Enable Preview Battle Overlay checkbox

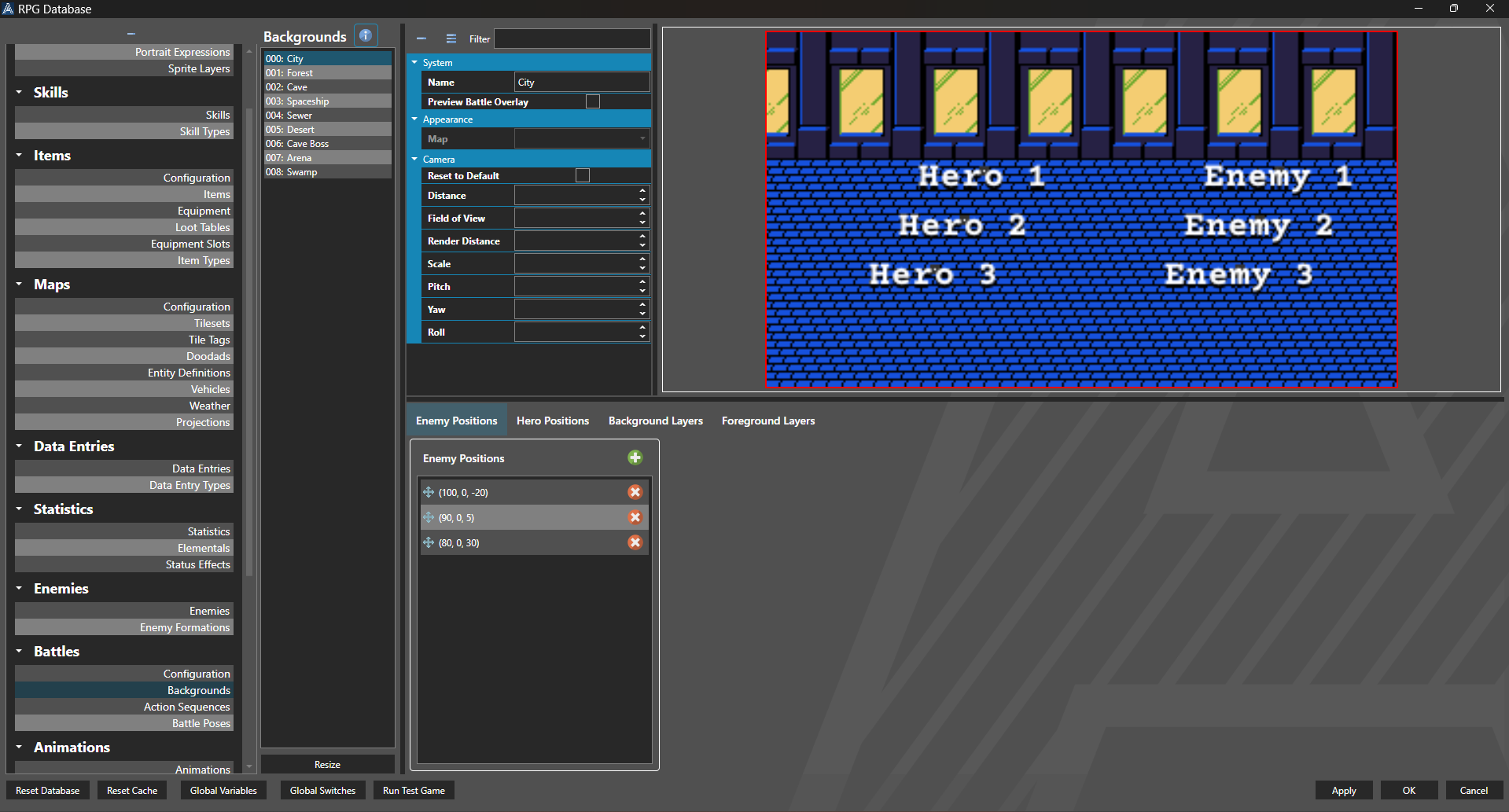point(593,101)
